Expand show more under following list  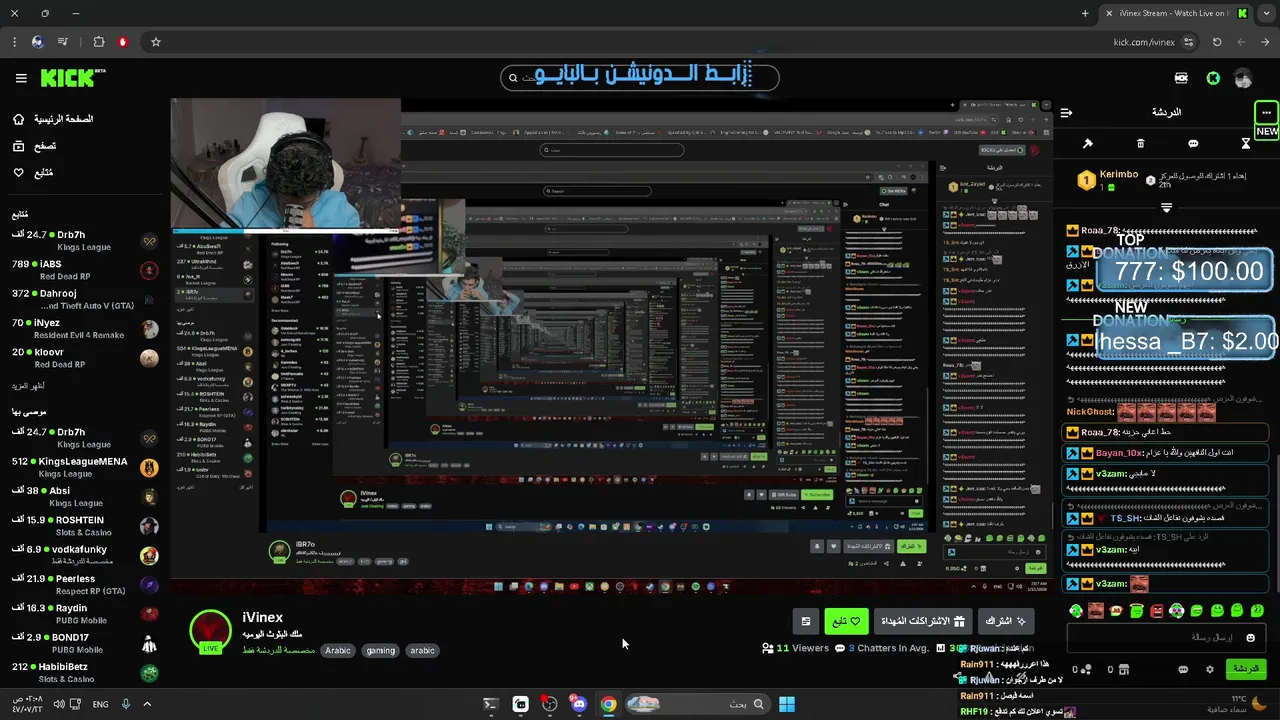[x=28, y=386]
